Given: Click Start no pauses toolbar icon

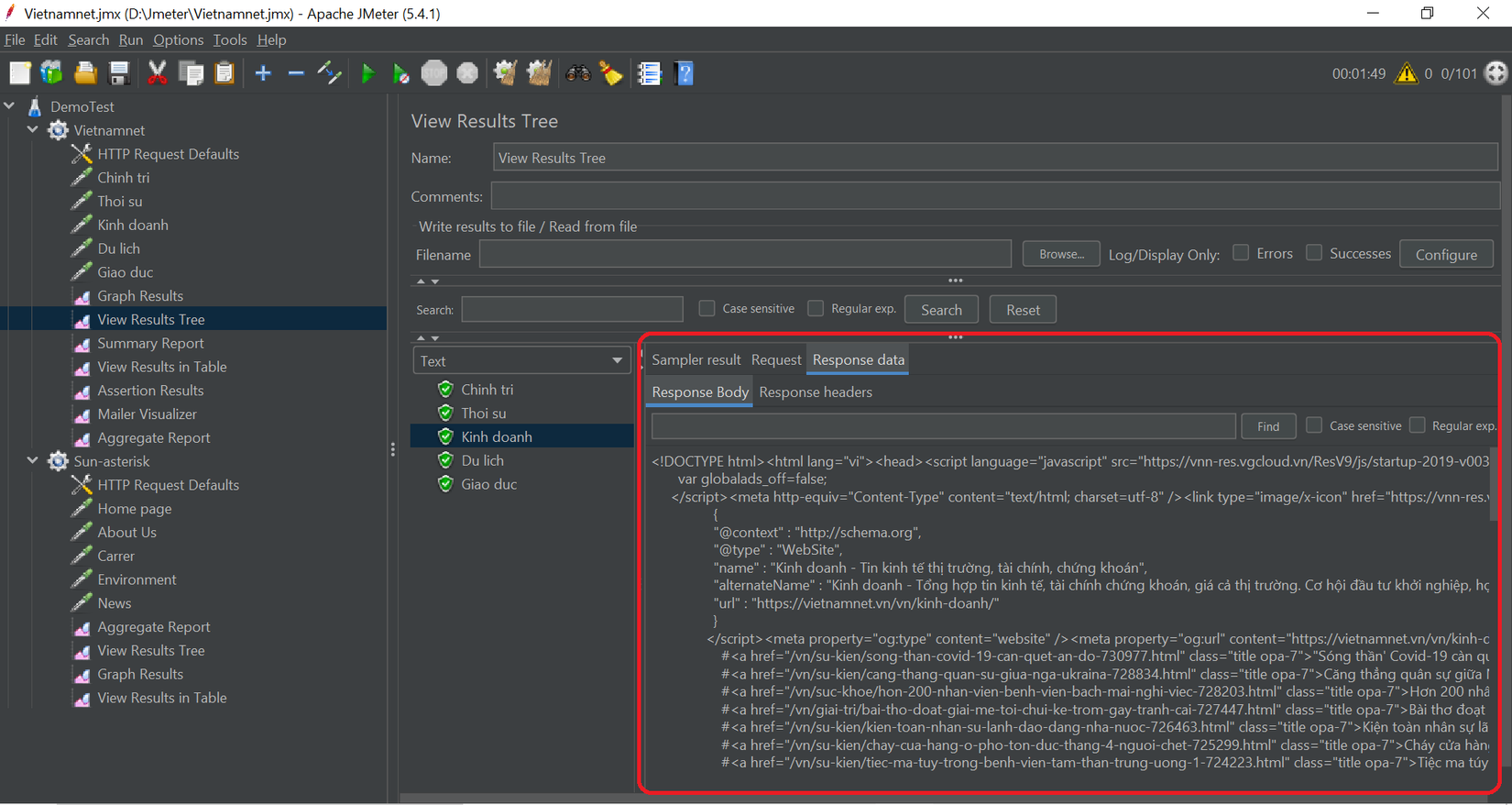Looking at the screenshot, I should (x=400, y=73).
